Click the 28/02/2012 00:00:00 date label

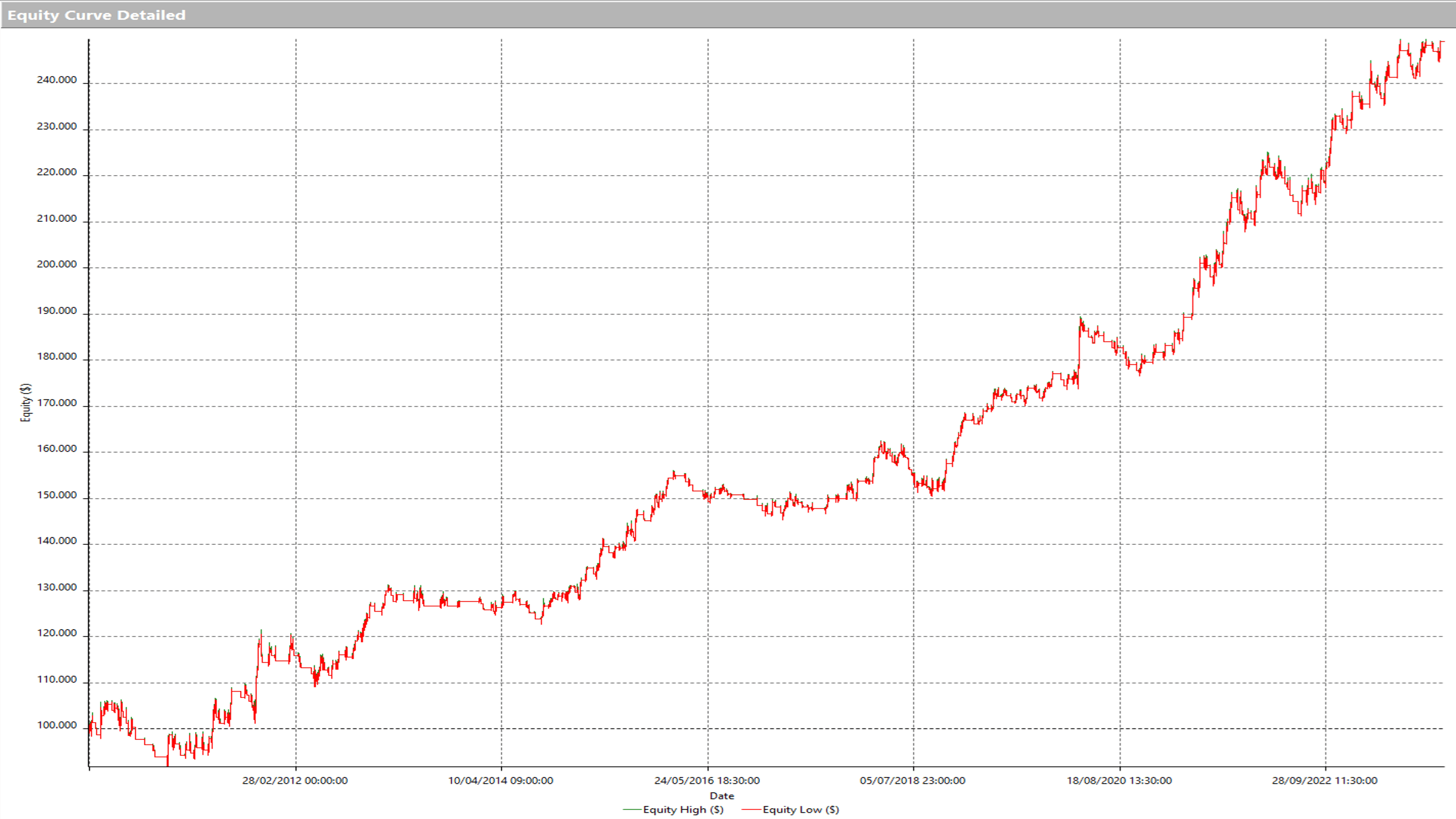click(x=295, y=780)
